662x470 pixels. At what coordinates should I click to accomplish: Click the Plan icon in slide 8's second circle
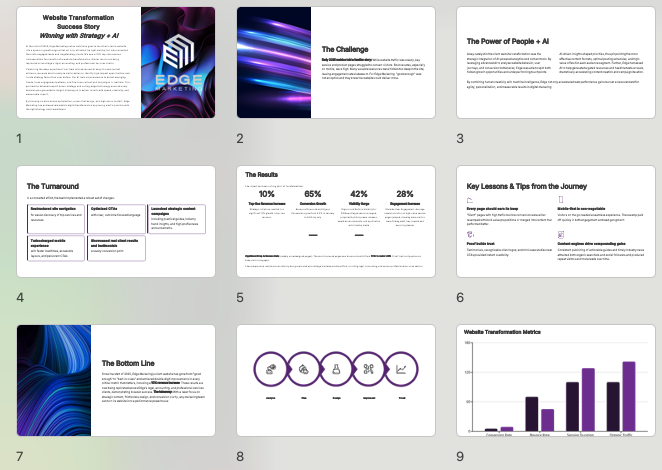point(304,369)
